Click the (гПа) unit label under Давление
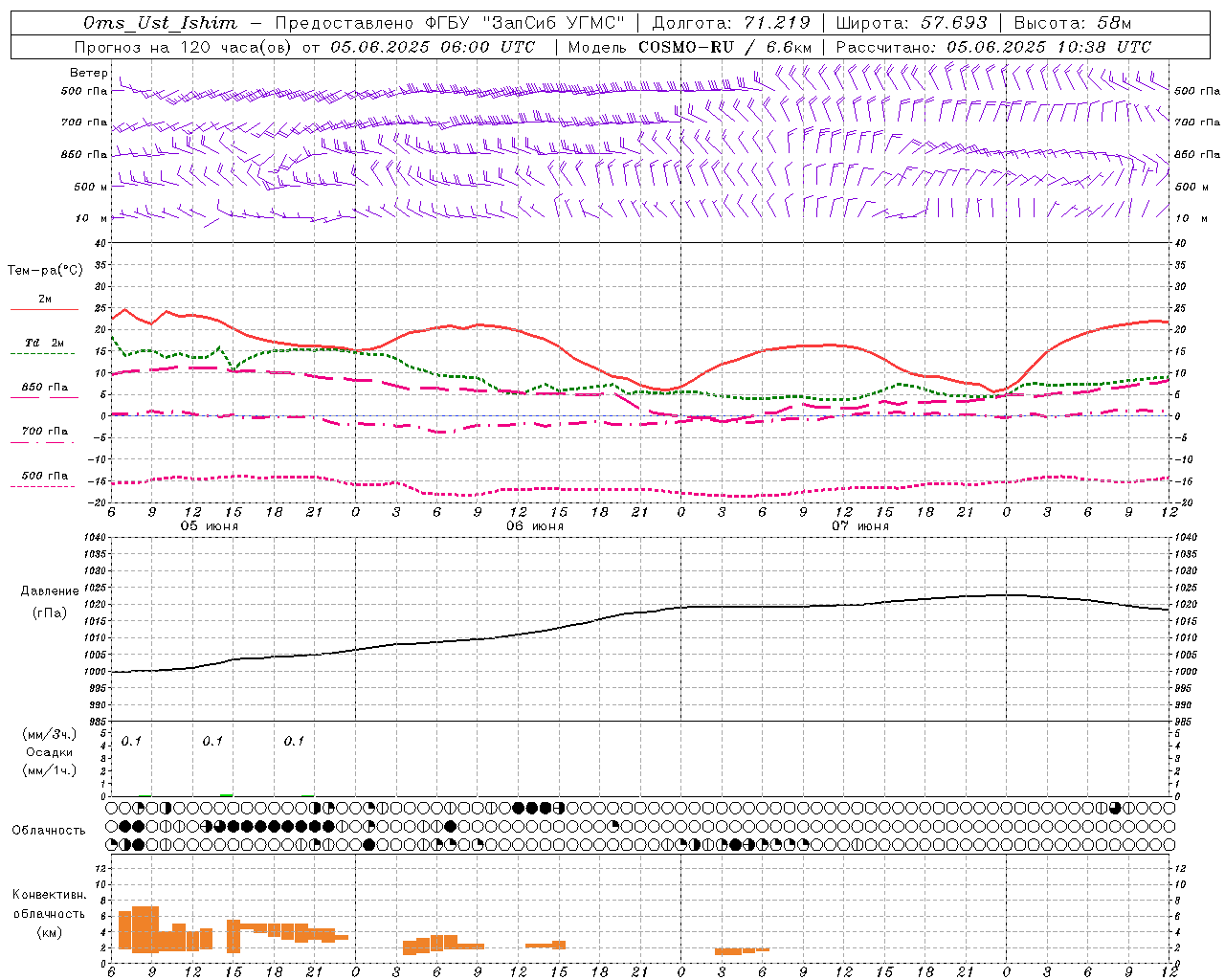 [50, 613]
